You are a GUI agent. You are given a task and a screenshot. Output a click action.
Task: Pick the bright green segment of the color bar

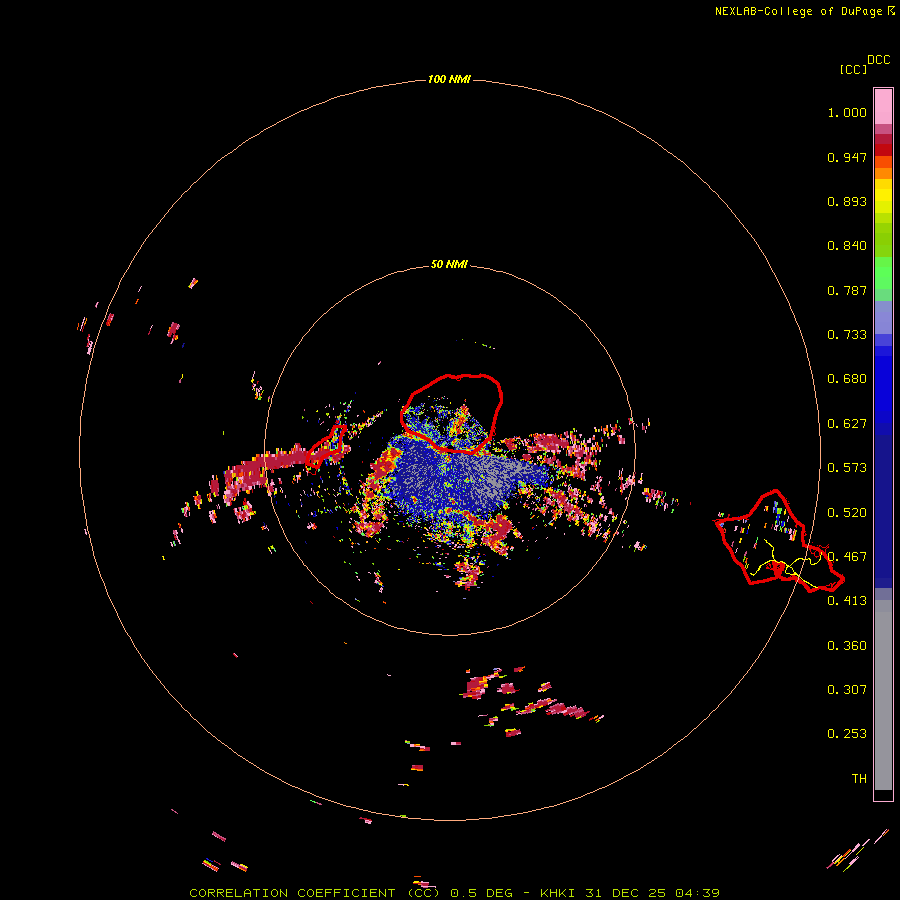click(883, 273)
